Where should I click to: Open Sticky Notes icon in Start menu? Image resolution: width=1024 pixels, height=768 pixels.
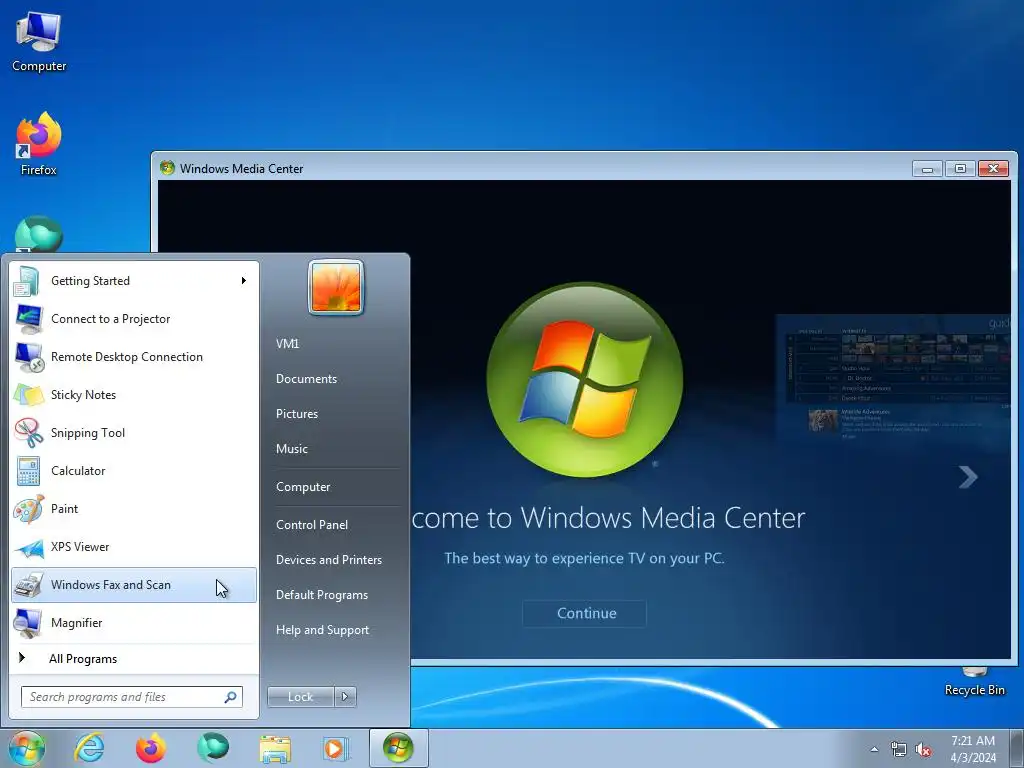[x=29, y=395]
